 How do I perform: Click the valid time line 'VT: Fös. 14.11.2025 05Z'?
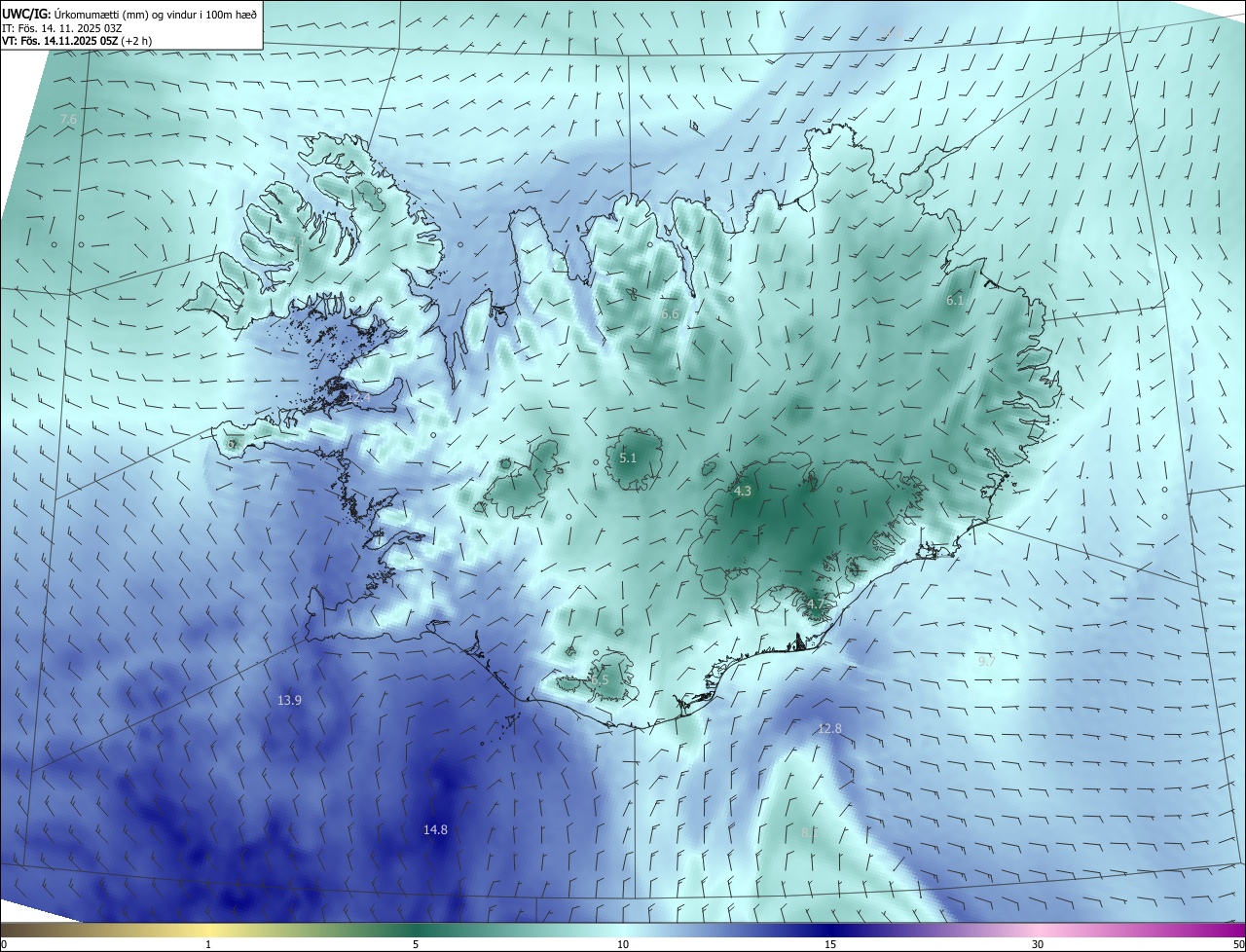click(x=59, y=41)
